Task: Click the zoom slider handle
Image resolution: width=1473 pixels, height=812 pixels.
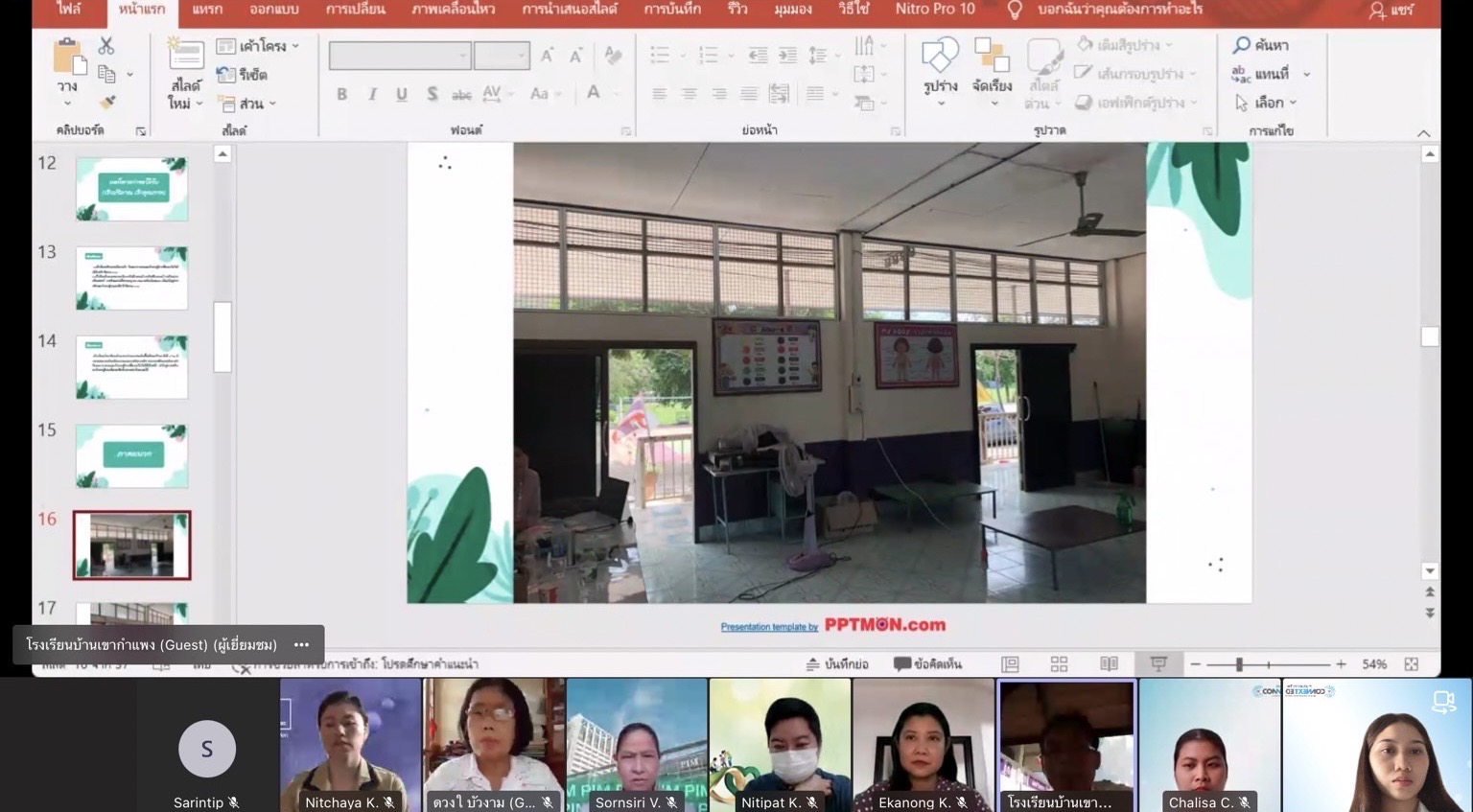Action: (1239, 664)
